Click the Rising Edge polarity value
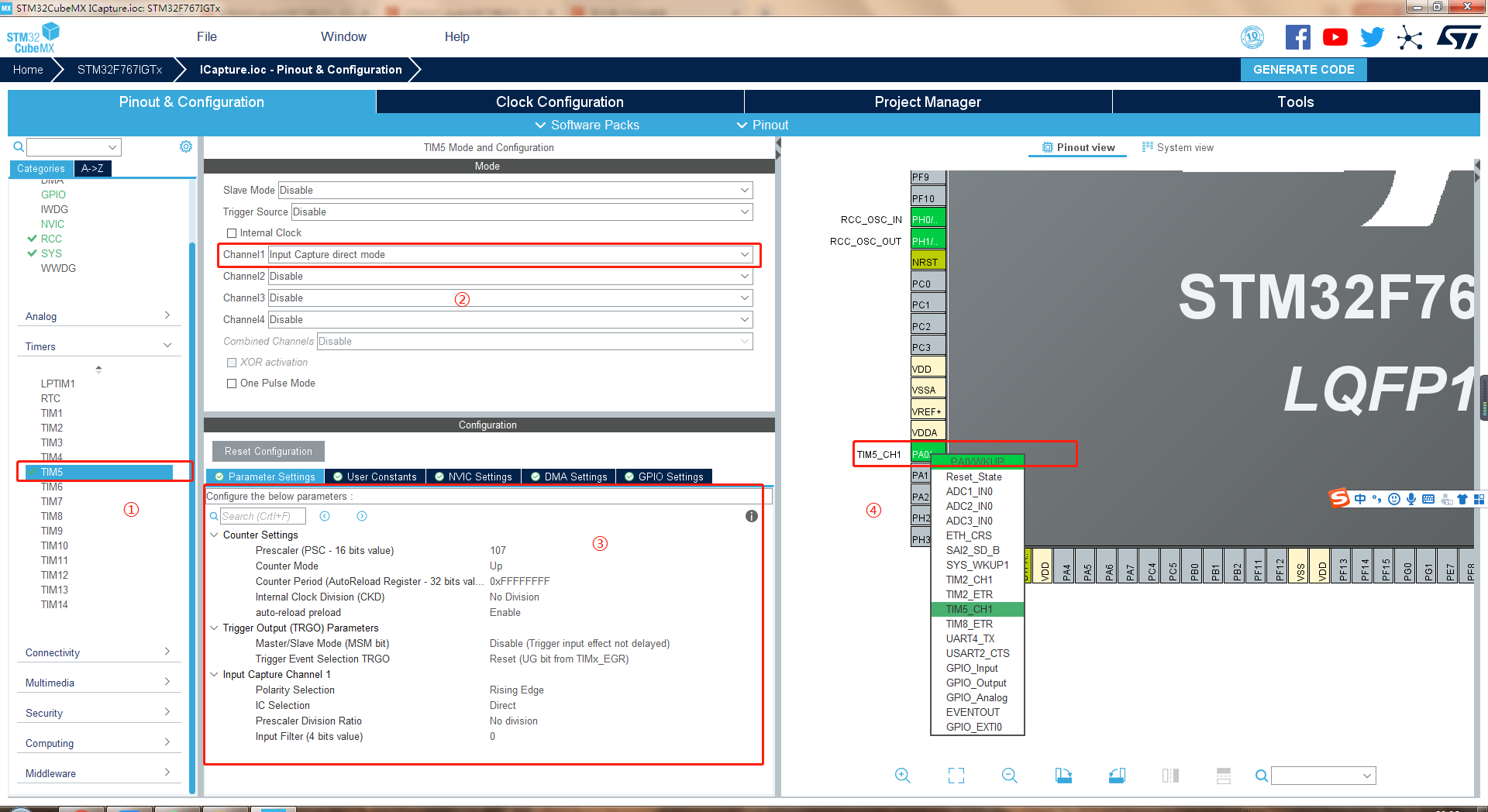The width and height of the screenshot is (1488, 812). pos(517,690)
